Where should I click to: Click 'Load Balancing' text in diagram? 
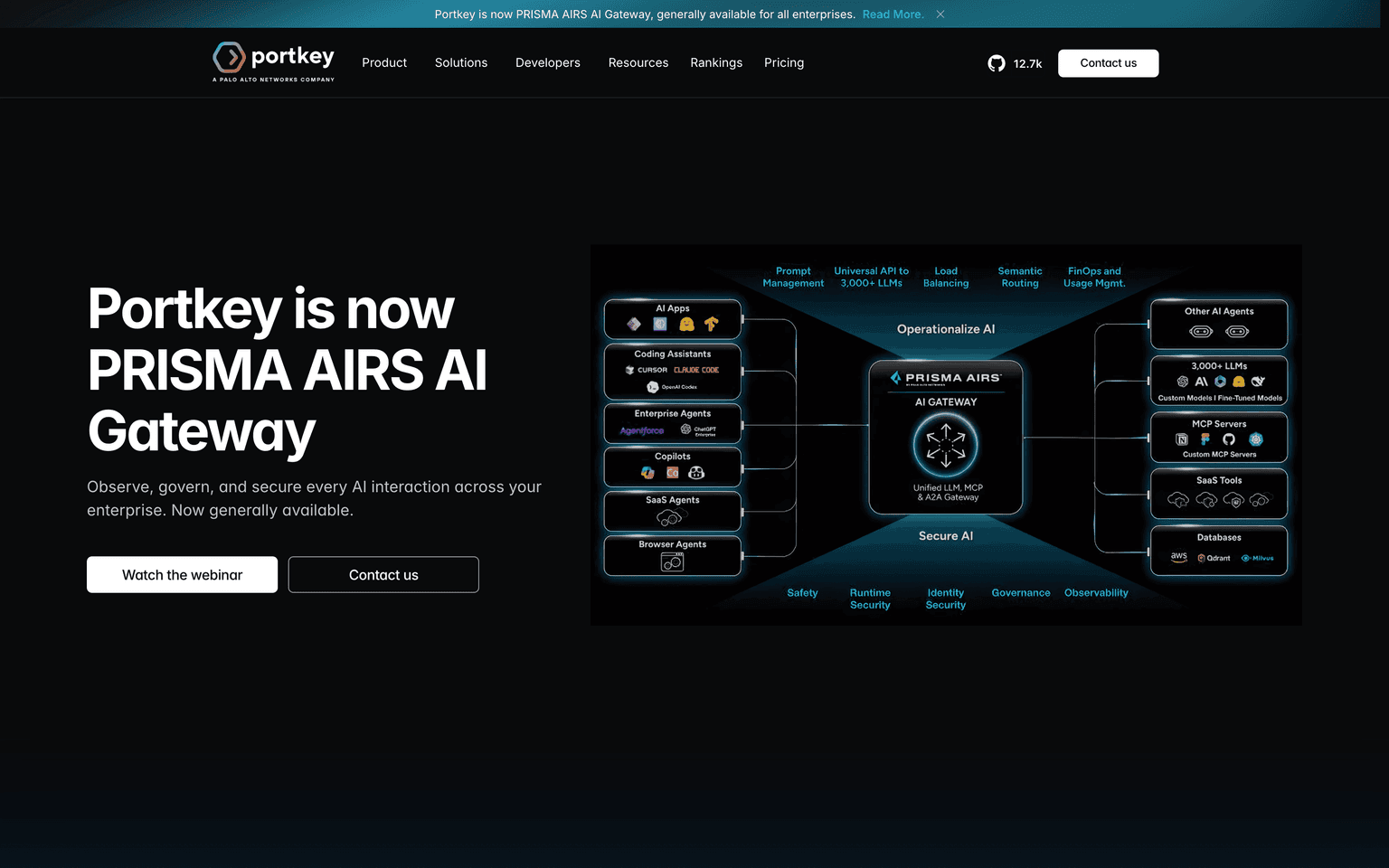click(x=946, y=277)
